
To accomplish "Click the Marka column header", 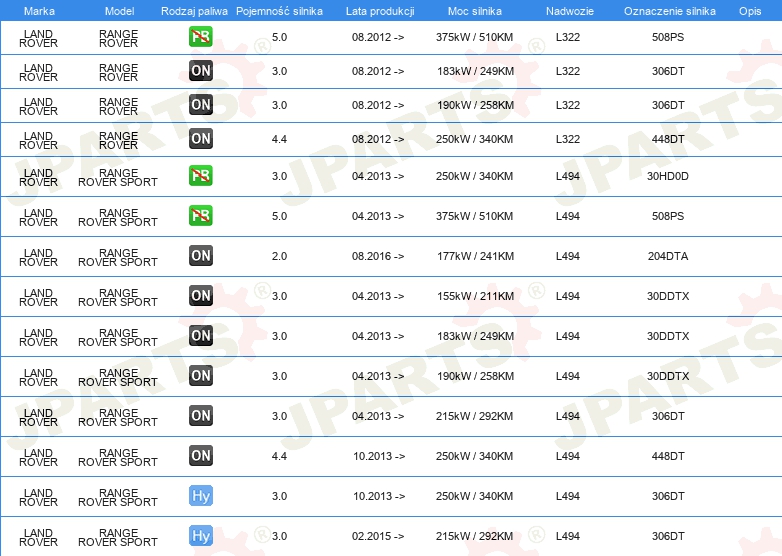I will click(x=39, y=11).
